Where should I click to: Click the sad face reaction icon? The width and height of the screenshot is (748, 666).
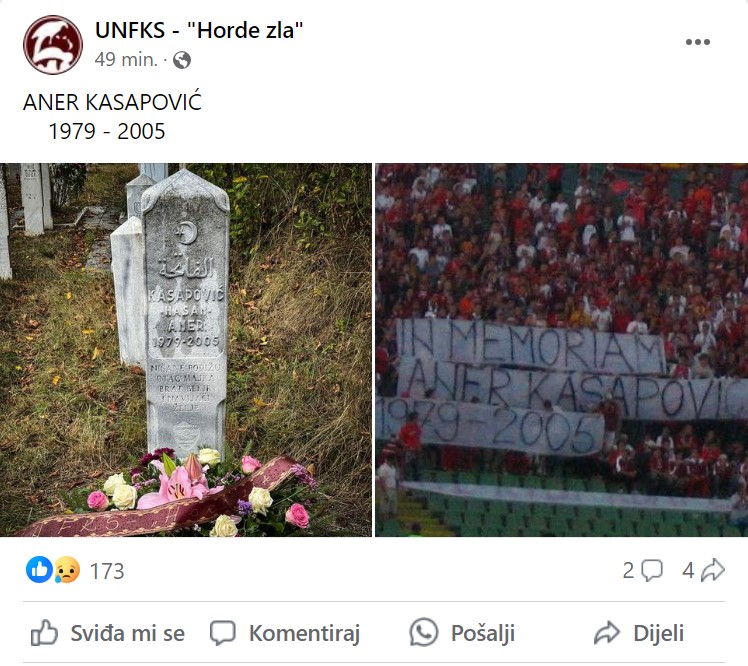(x=66, y=570)
